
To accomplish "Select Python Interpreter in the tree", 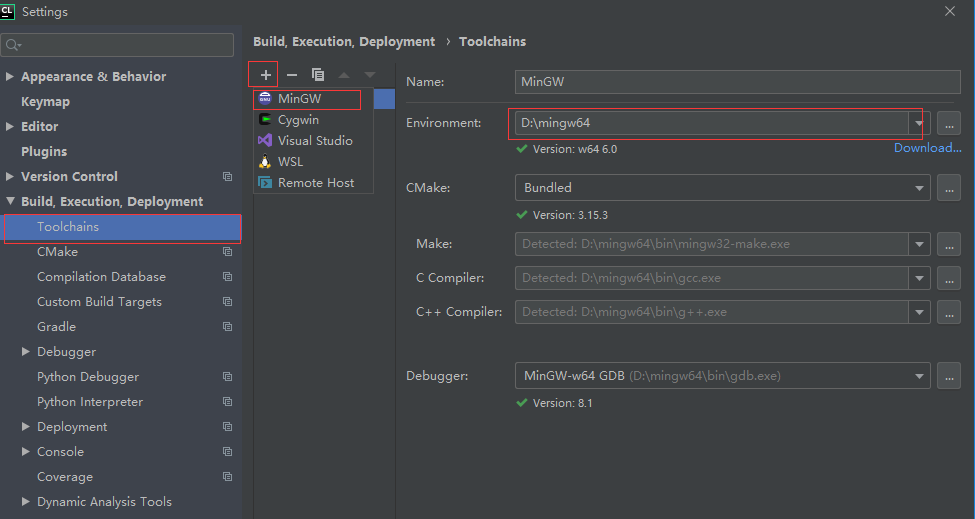I will 90,402.
